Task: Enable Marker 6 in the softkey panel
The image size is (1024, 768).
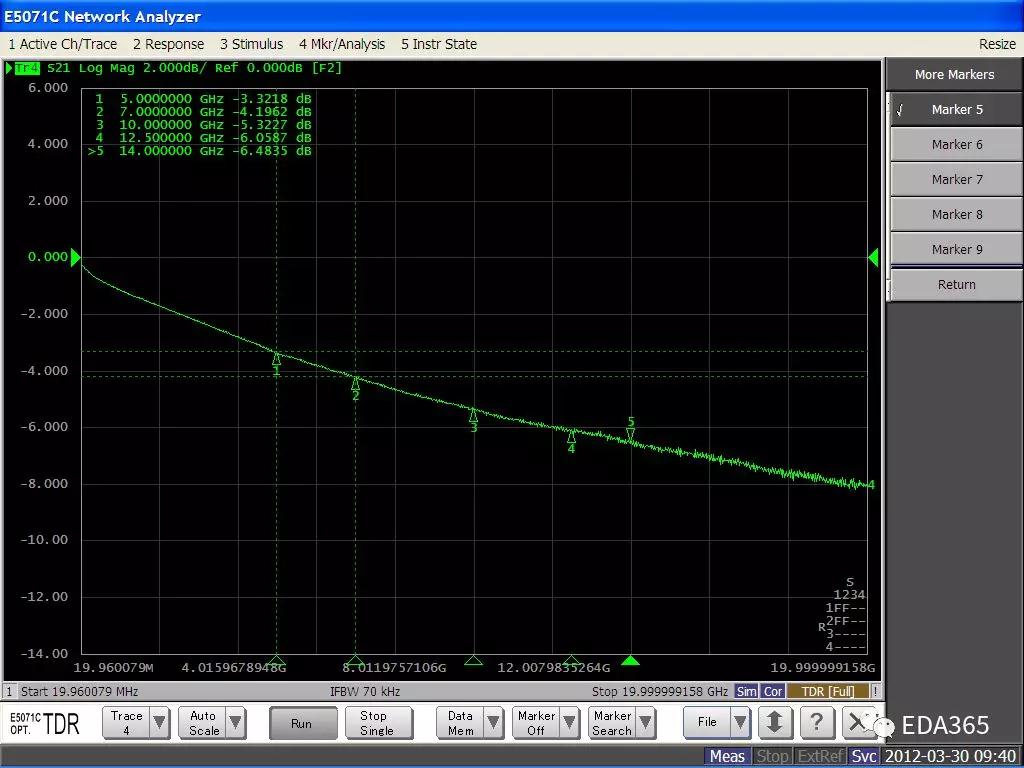Action: (955, 145)
